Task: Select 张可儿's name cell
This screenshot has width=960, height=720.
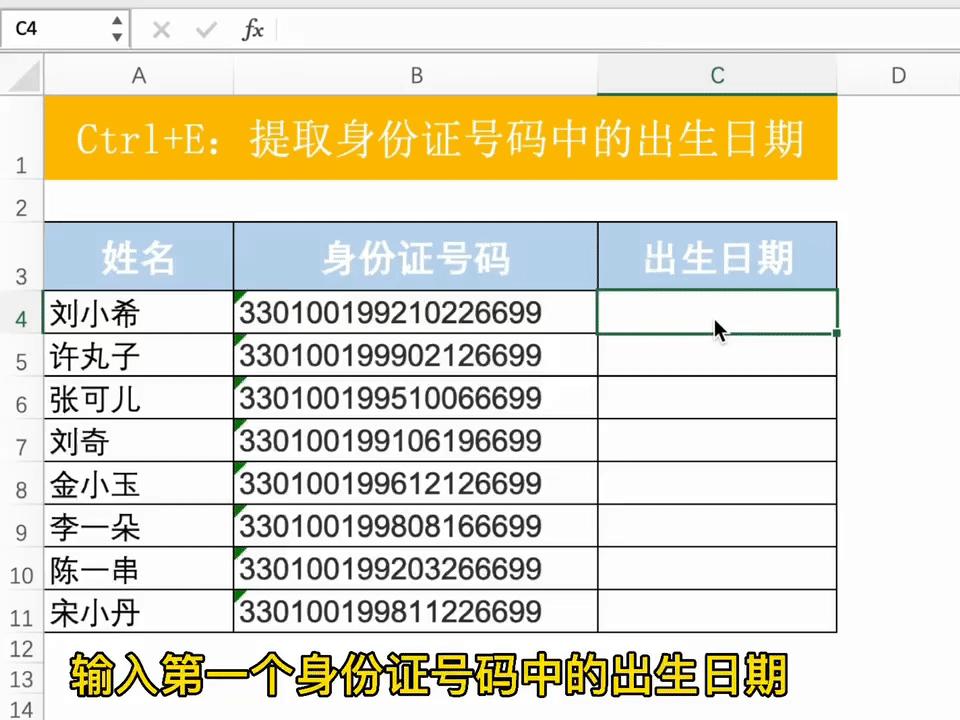Action: click(x=139, y=398)
